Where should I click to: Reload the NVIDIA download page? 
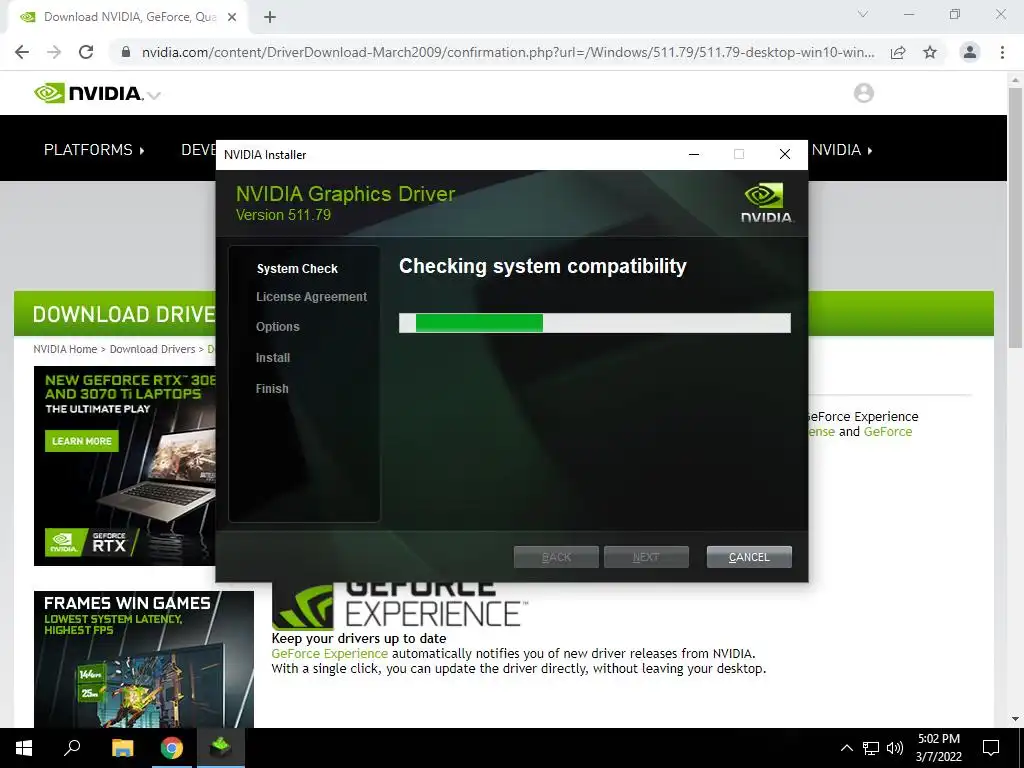click(x=86, y=52)
